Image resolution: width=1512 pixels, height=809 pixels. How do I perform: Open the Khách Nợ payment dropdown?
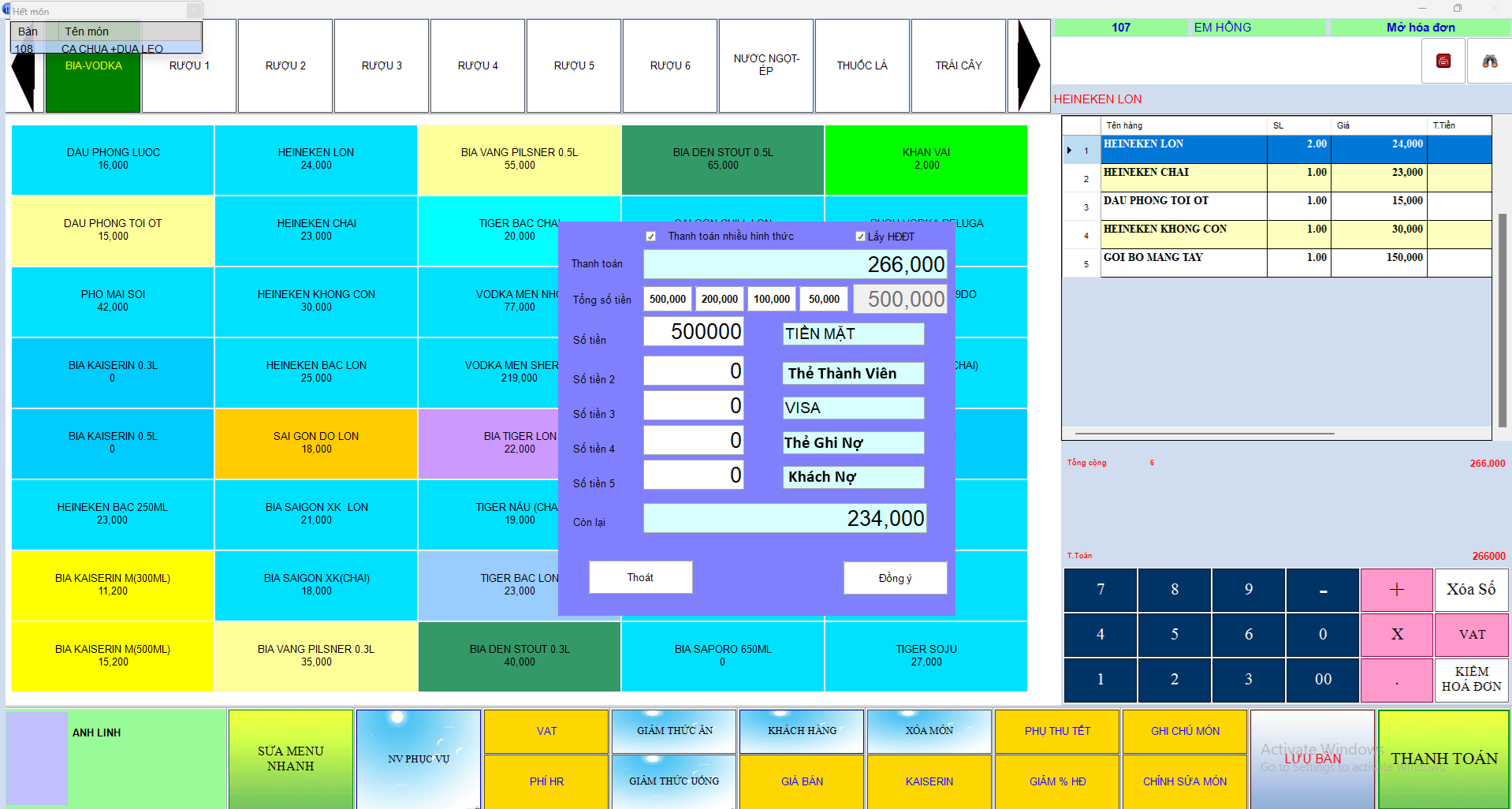tap(853, 477)
